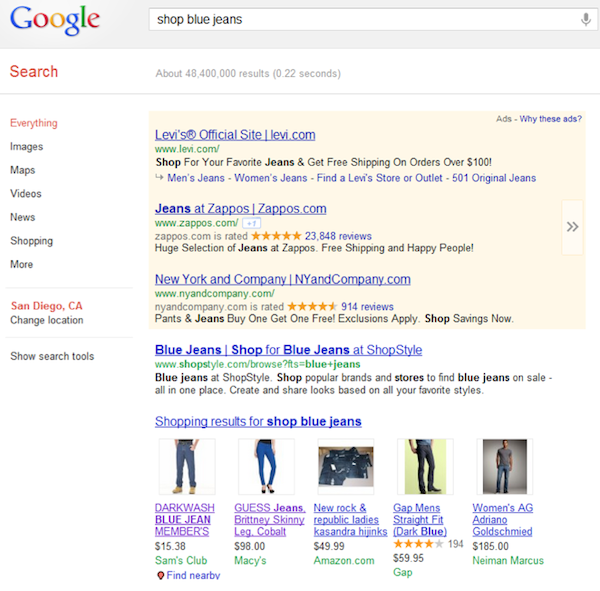Click the Darkwash blue jean product image
This screenshot has width=600, height=591.
[x=187, y=467]
